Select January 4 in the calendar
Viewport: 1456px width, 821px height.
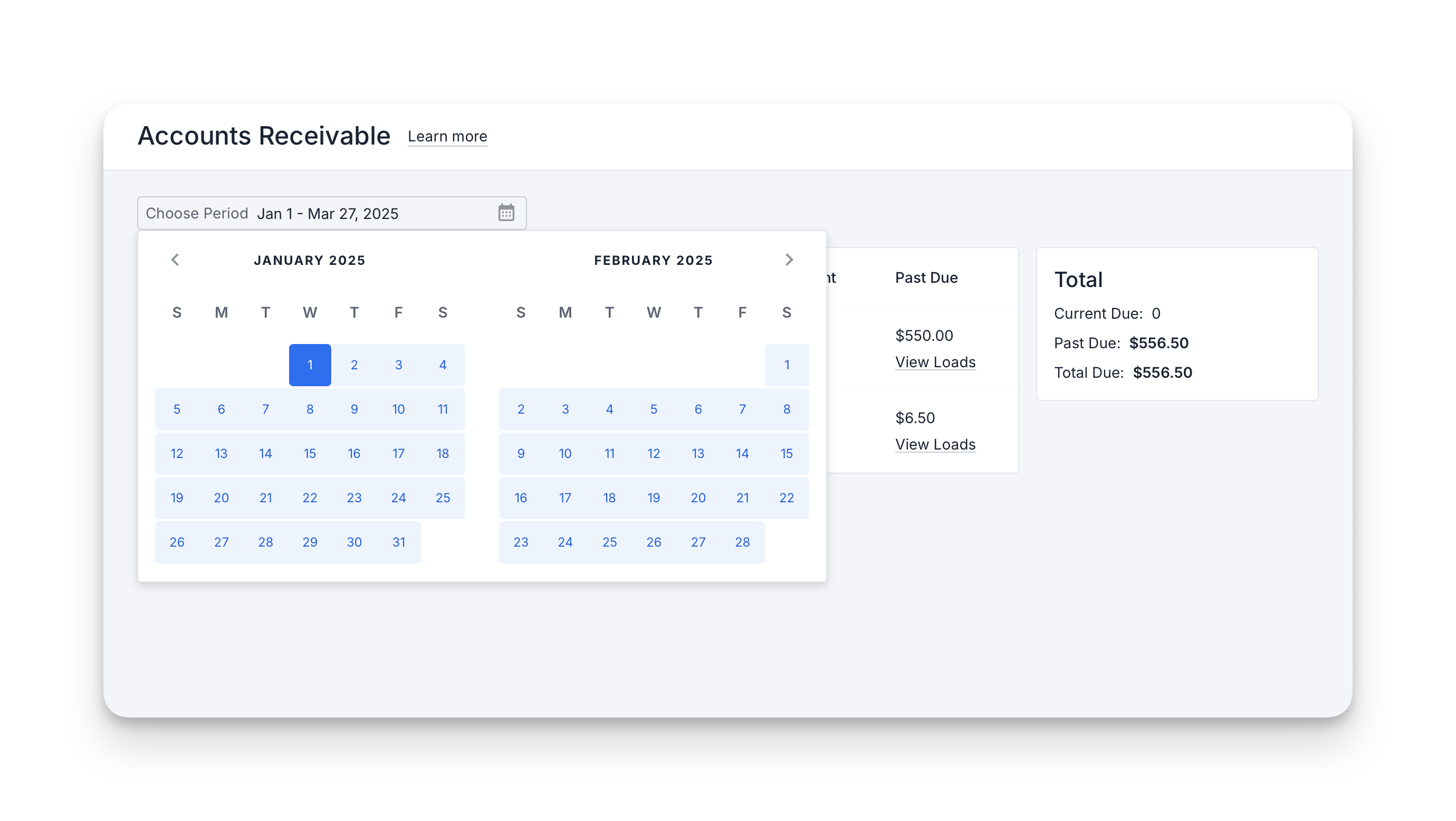[443, 365]
